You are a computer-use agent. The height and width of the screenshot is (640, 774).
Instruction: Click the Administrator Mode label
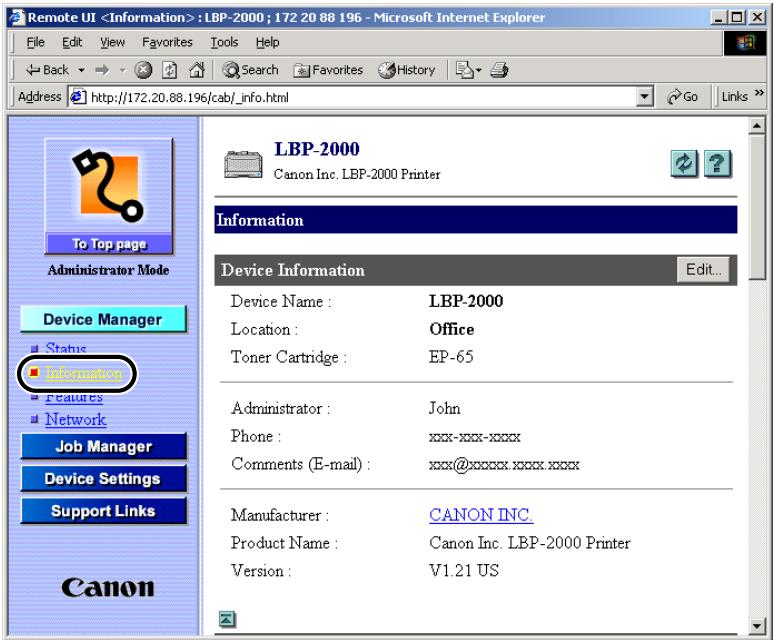(109, 270)
